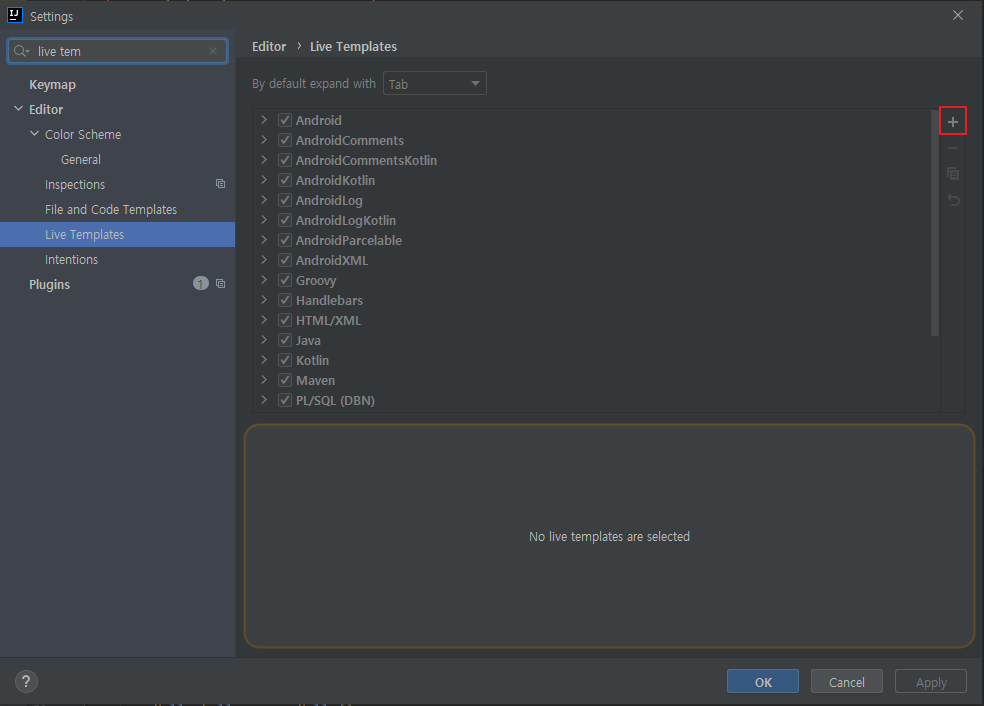The height and width of the screenshot is (706, 984).
Task: Open the Plugins settings page
Action: point(49,284)
